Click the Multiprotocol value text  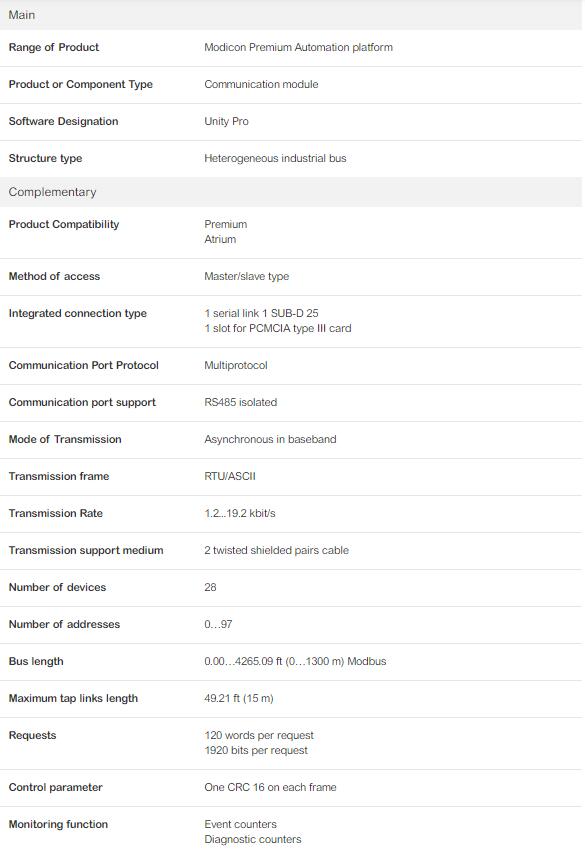click(236, 366)
